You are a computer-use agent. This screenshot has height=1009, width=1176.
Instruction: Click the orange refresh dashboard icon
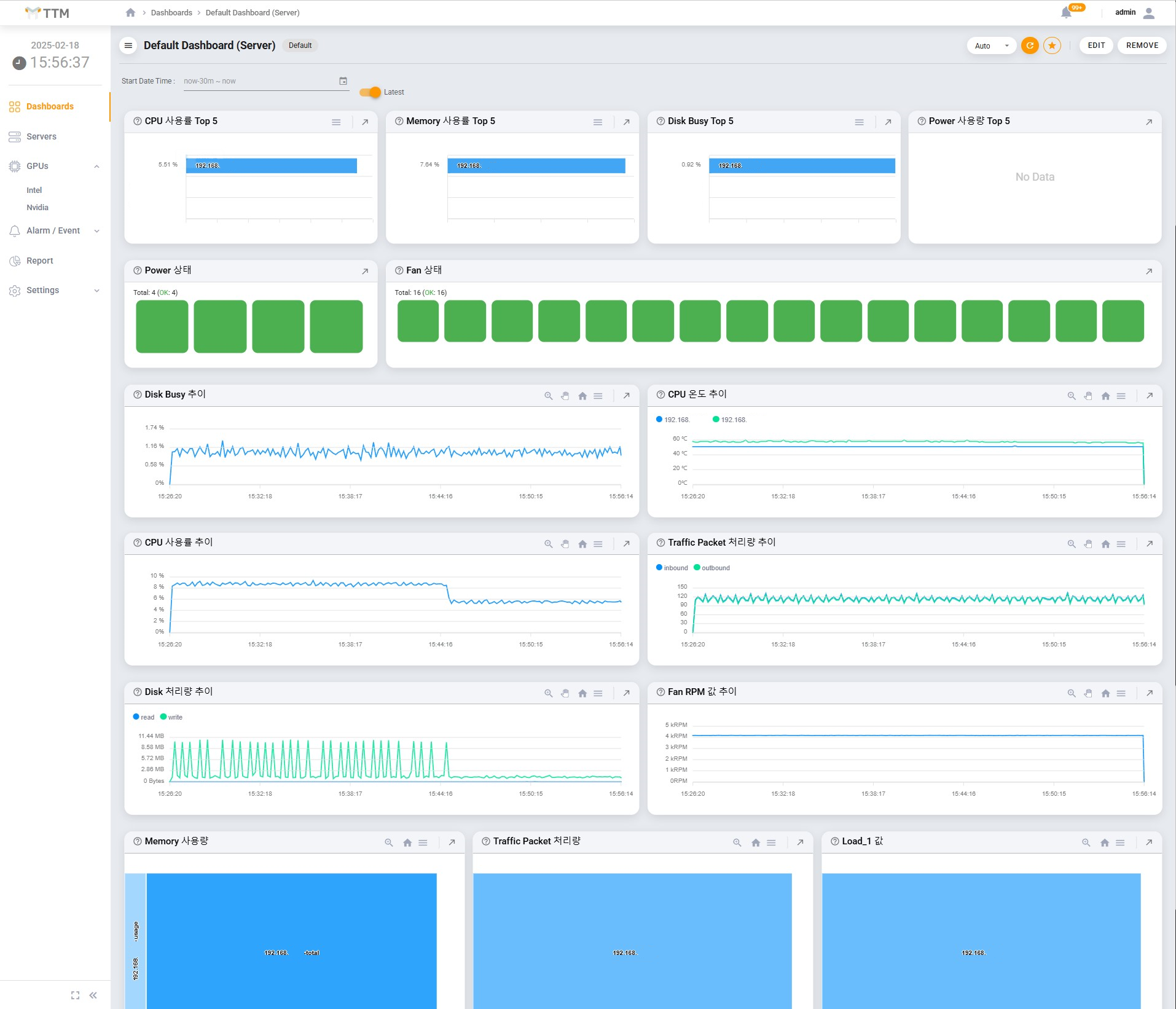pyautogui.click(x=1030, y=45)
